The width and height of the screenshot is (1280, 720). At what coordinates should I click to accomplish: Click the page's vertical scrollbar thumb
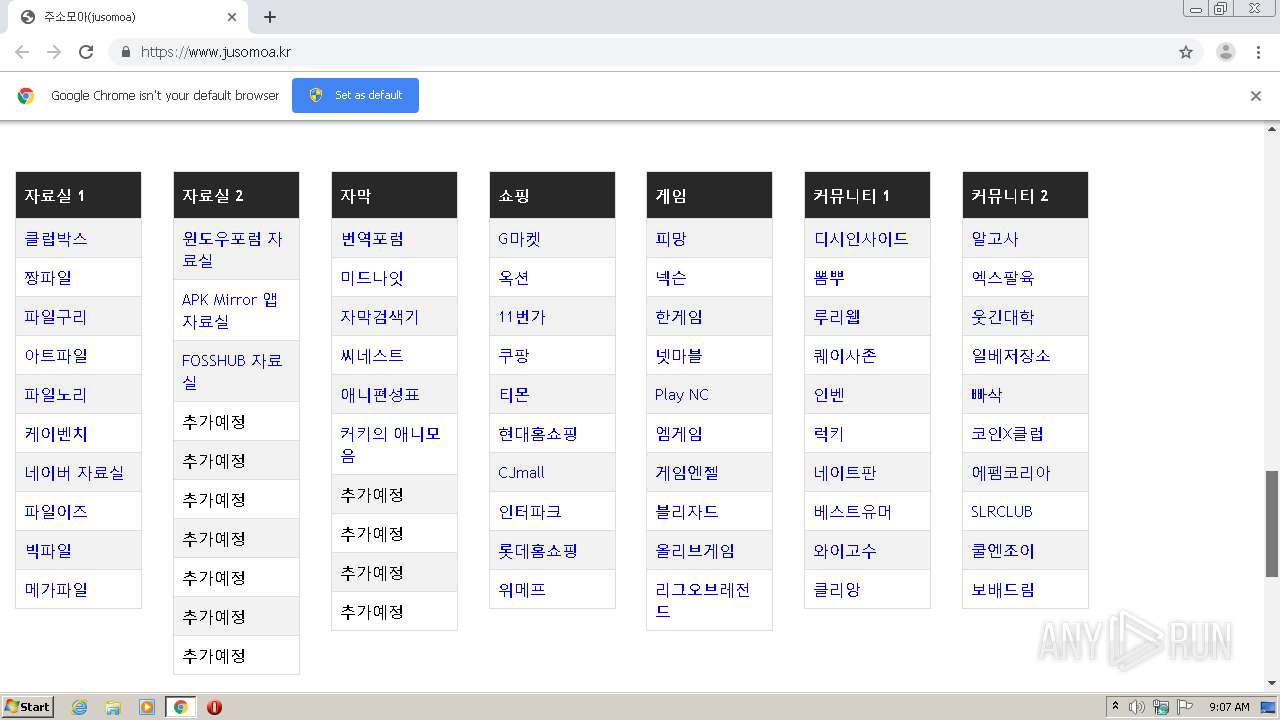(x=1272, y=522)
